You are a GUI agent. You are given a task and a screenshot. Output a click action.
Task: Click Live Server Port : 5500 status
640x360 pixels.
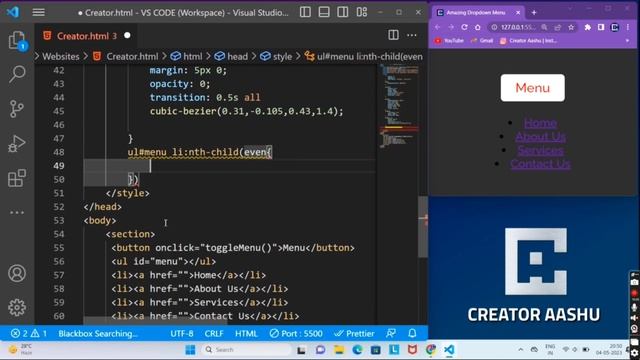point(296,333)
